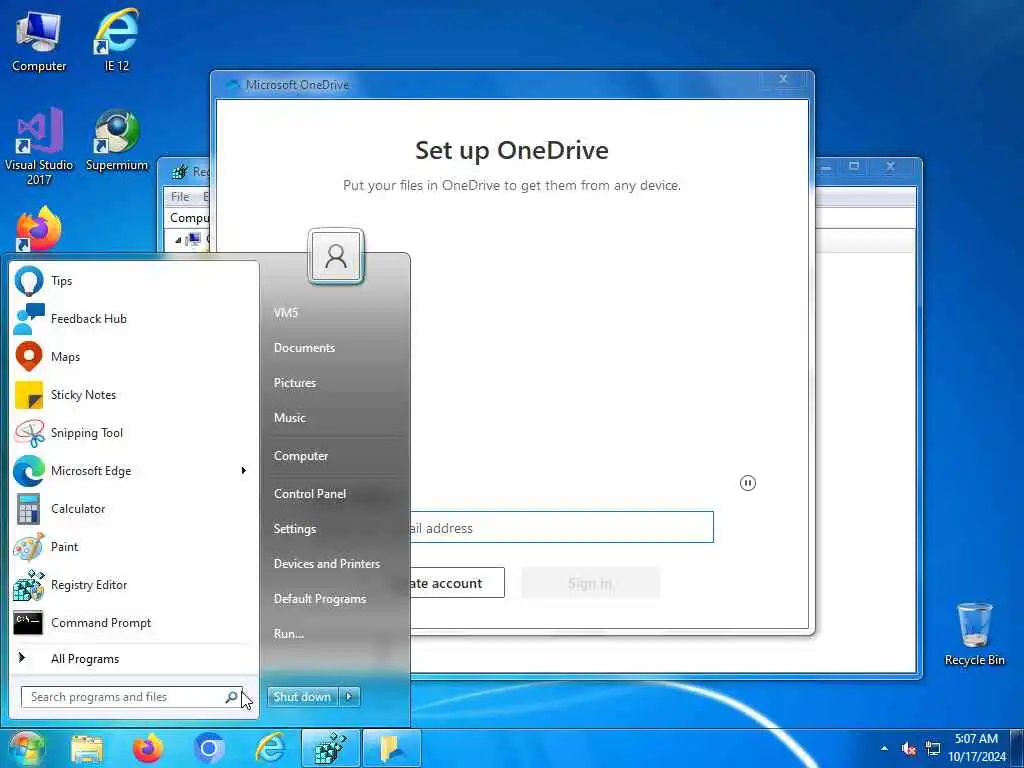Open Recycle Bin on desktop

point(974,635)
